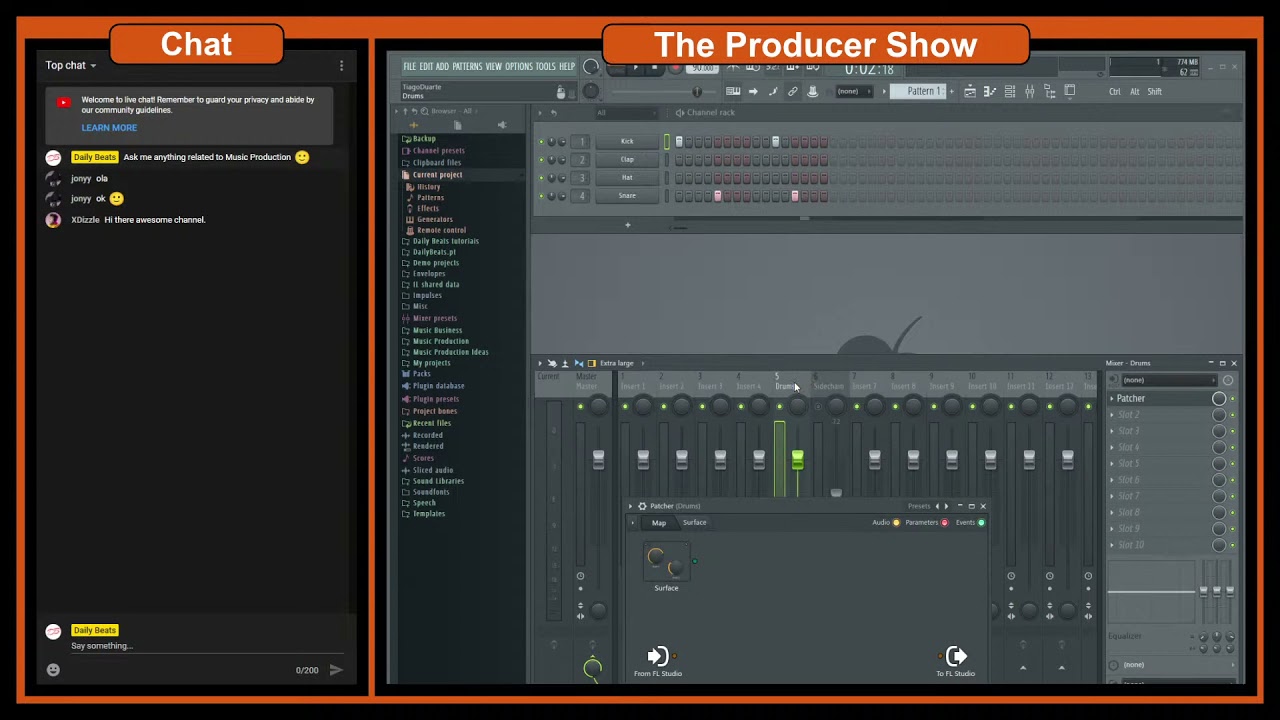Click the stop button in the transport

tap(654, 68)
